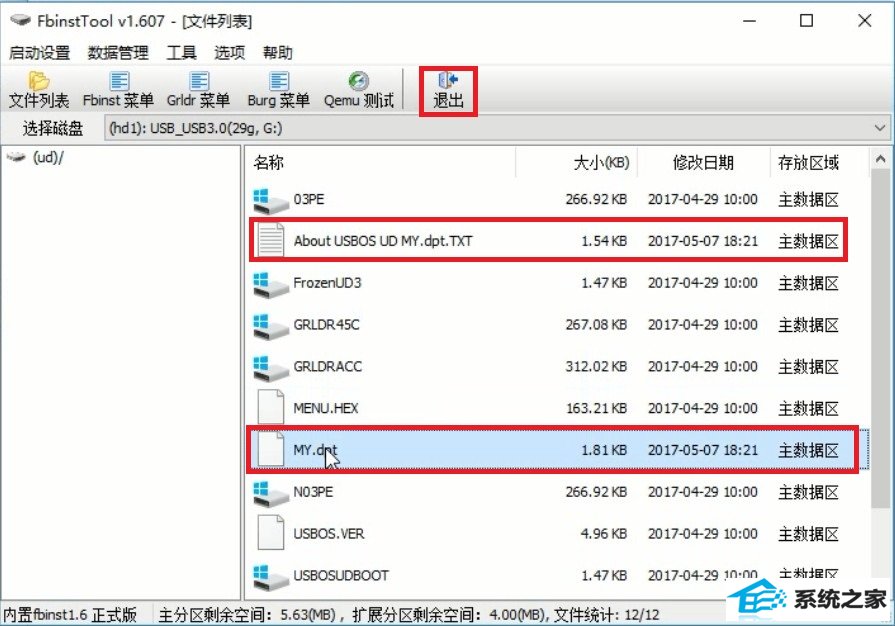Viewport: 895px width, 626px height.
Task: Click the file list scrollbar up arrow
Action: [x=880, y=159]
